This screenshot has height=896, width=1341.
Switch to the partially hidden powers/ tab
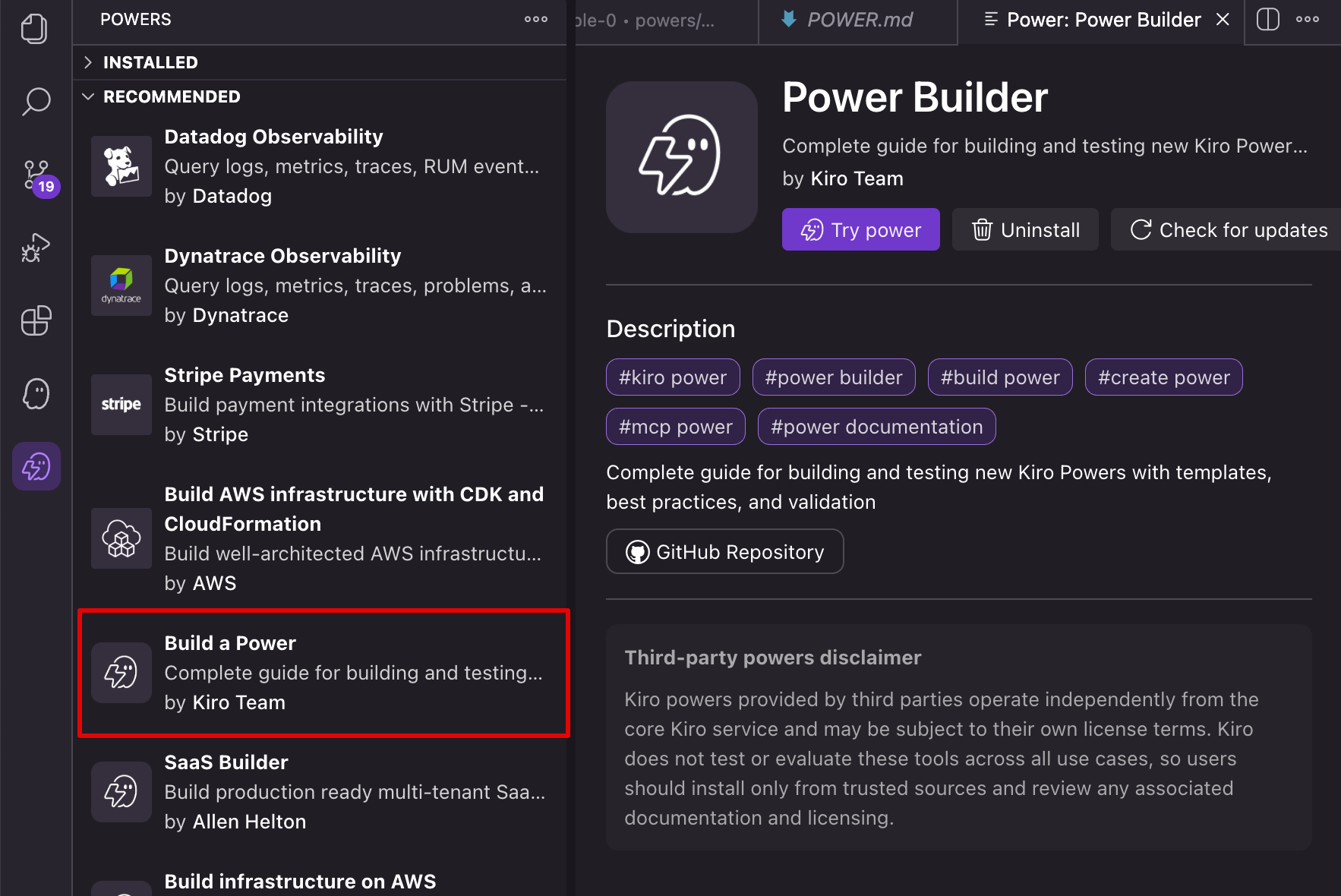coord(667,21)
